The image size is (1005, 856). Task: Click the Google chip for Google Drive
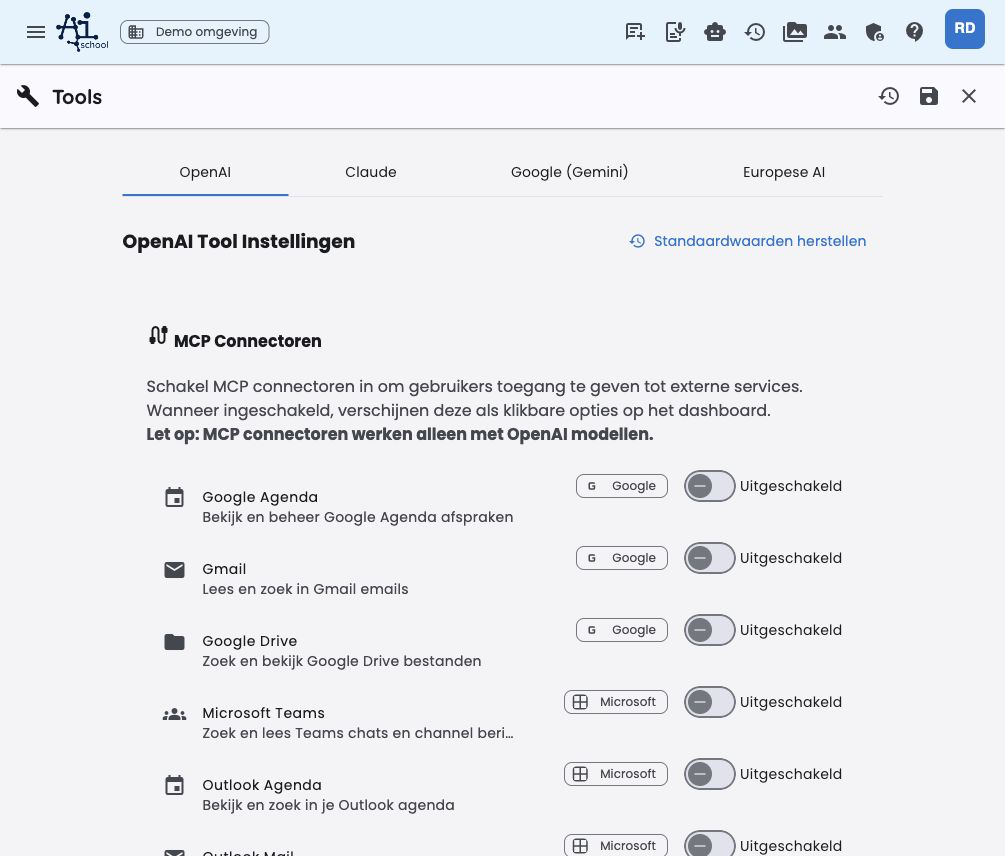[622, 630]
